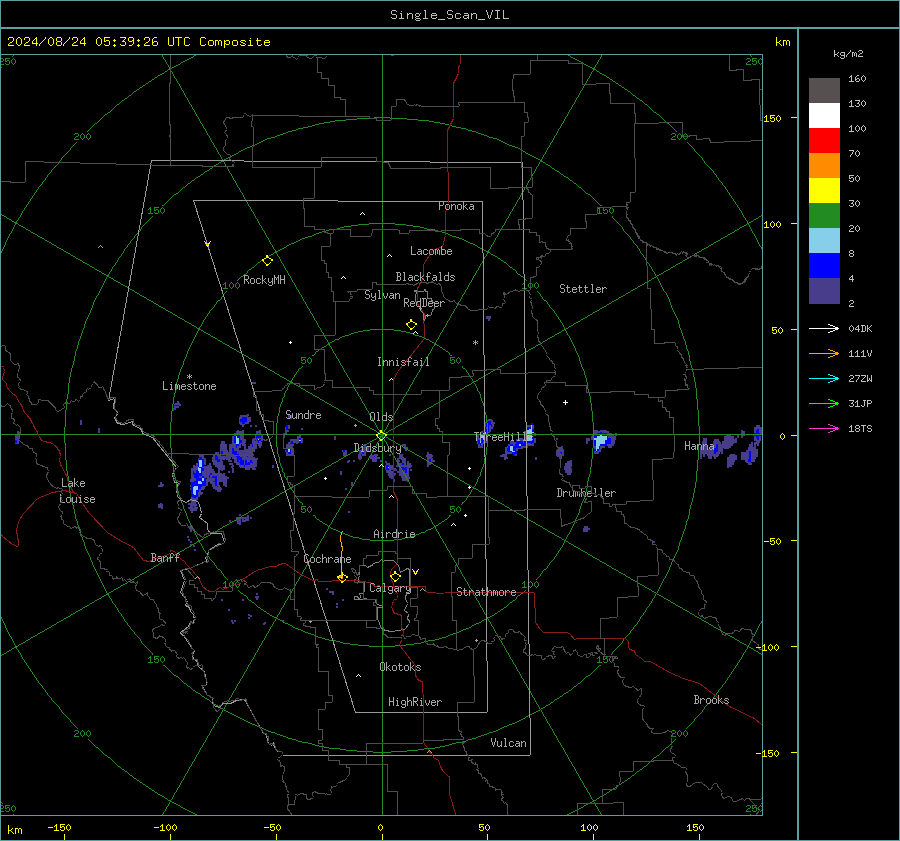Select the green 31JP arrow in legend
The height and width of the screenshot is (841, 900).
coord(824,404)
